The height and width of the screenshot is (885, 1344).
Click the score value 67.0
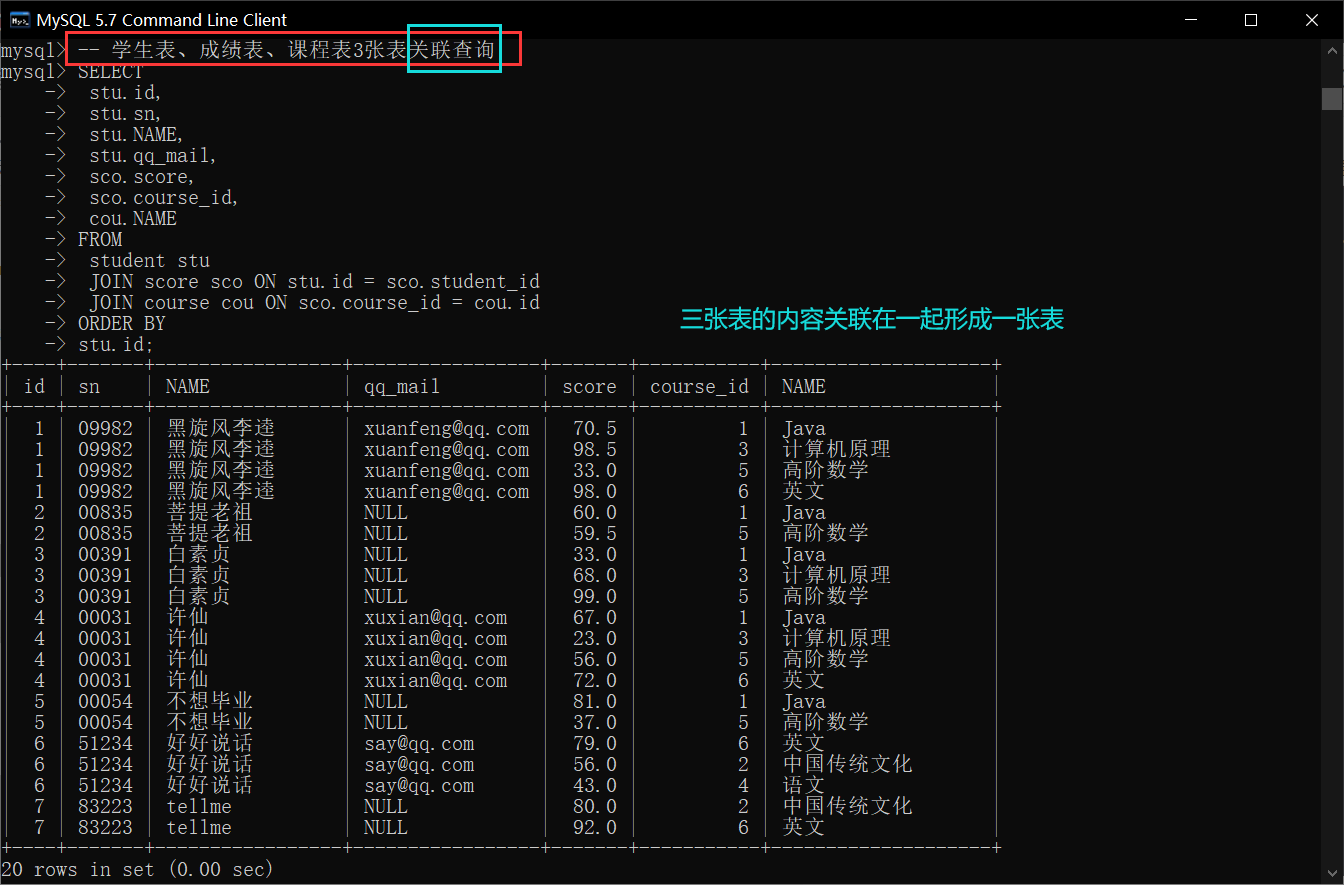(x=595, y=618)
